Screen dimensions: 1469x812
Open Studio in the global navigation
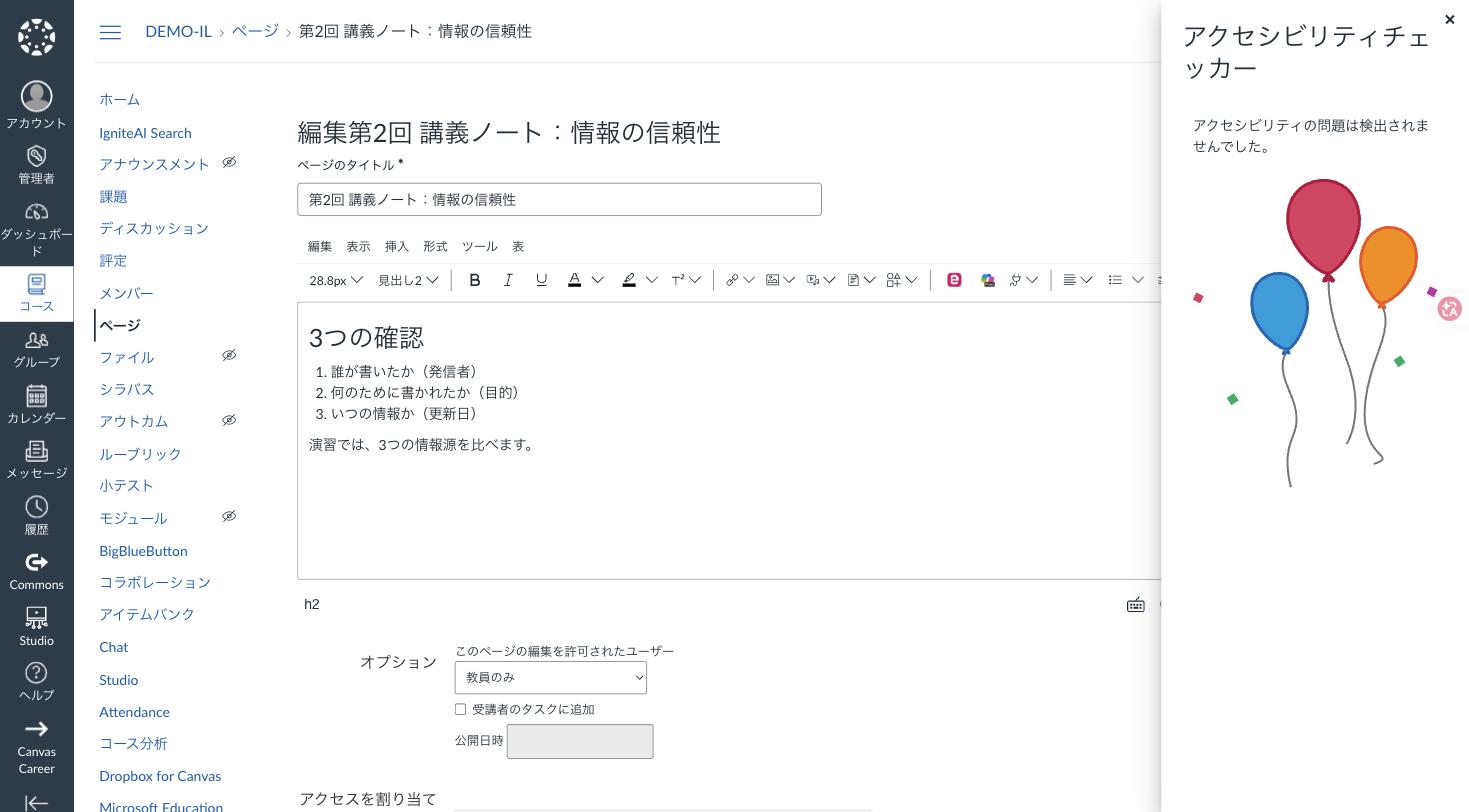point(36,627)
